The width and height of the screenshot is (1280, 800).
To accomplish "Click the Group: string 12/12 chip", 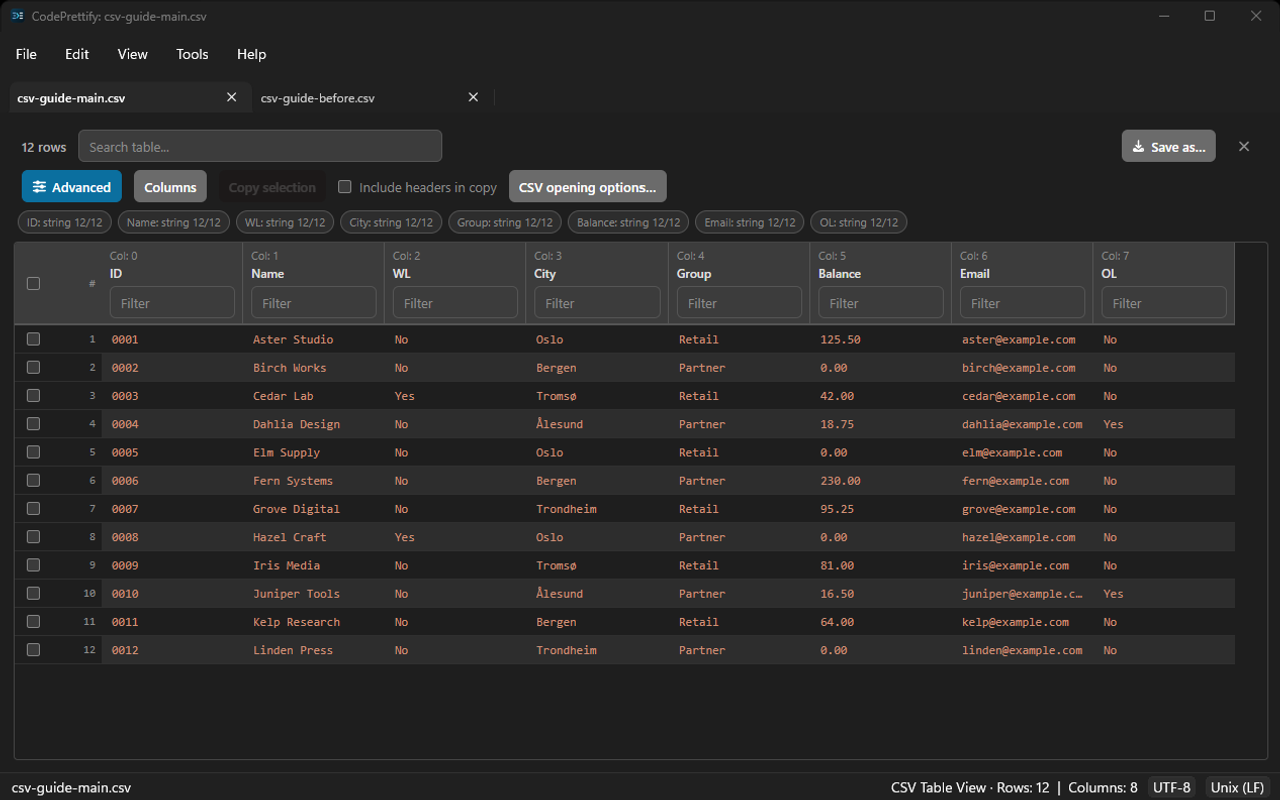I will click(505, 222).
